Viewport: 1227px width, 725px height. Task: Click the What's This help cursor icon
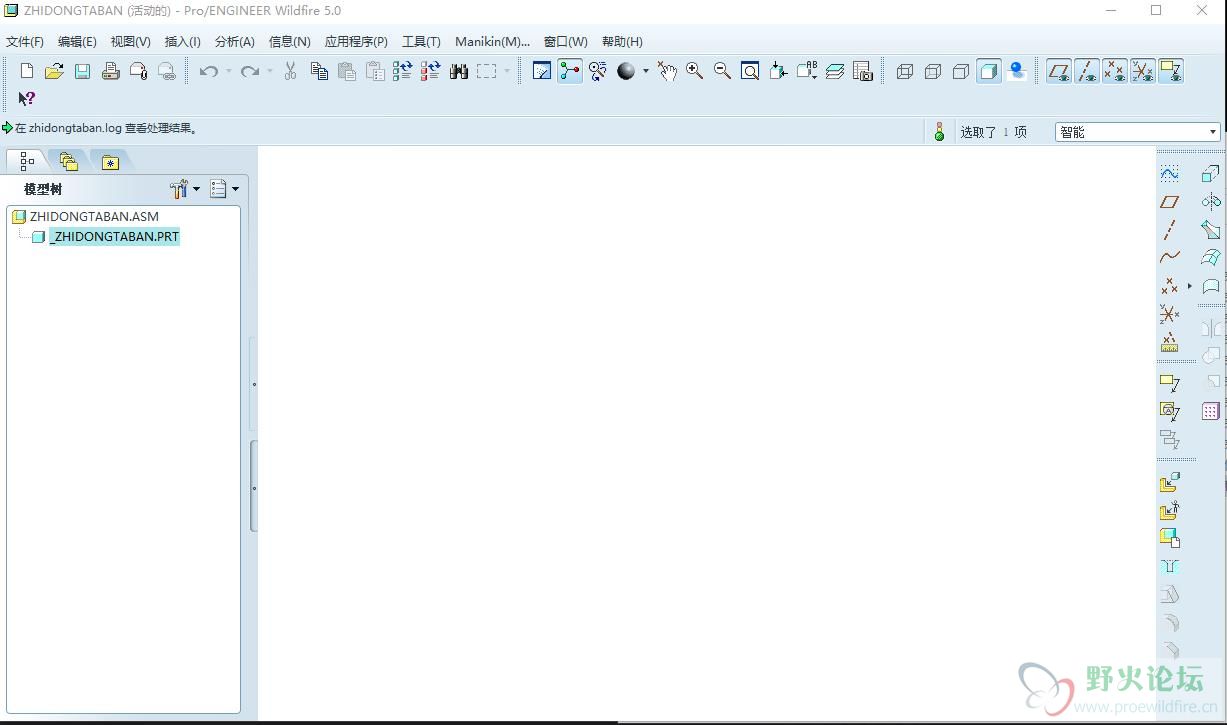(27, 98)
